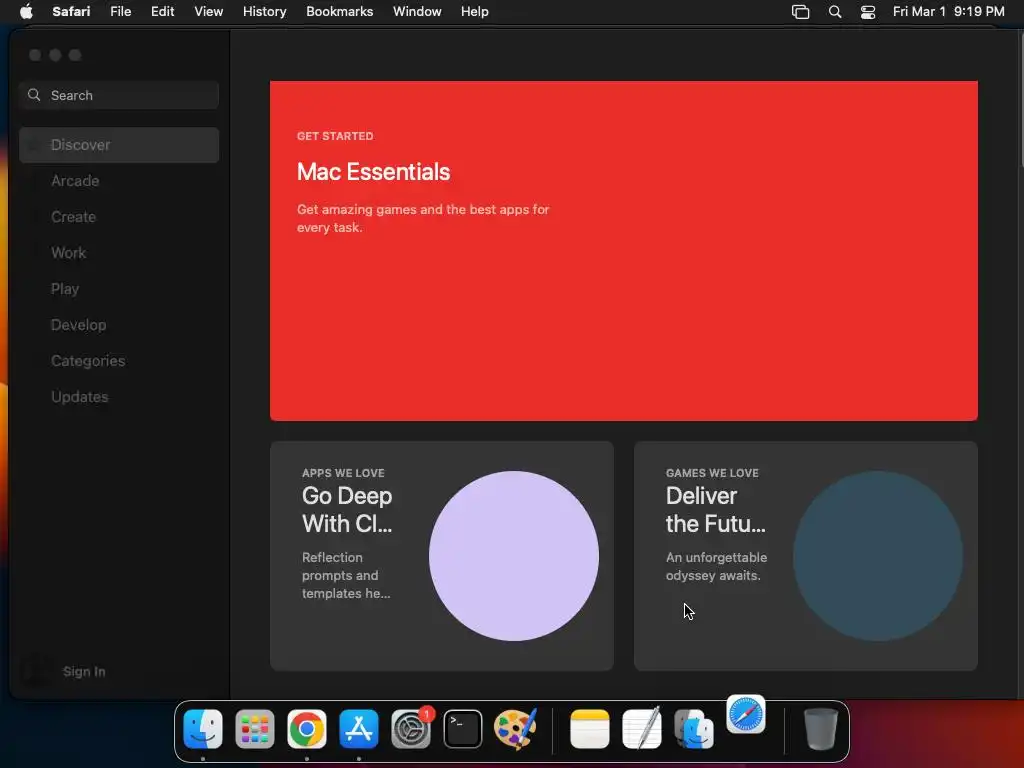Click the Mac Essentials heading
This screenshot has width=1024, height=768.
click(374, 172)
